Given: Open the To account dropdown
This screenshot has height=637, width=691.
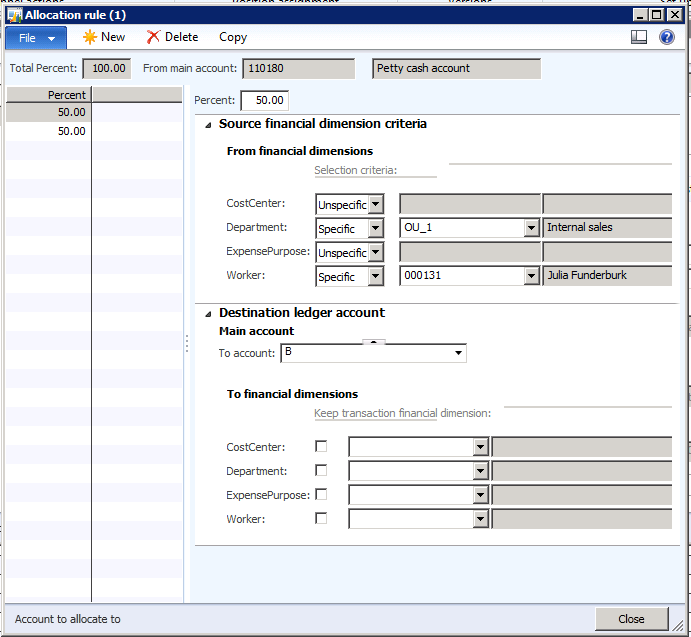Looking at the screenshot, I should tap(458, 353).
